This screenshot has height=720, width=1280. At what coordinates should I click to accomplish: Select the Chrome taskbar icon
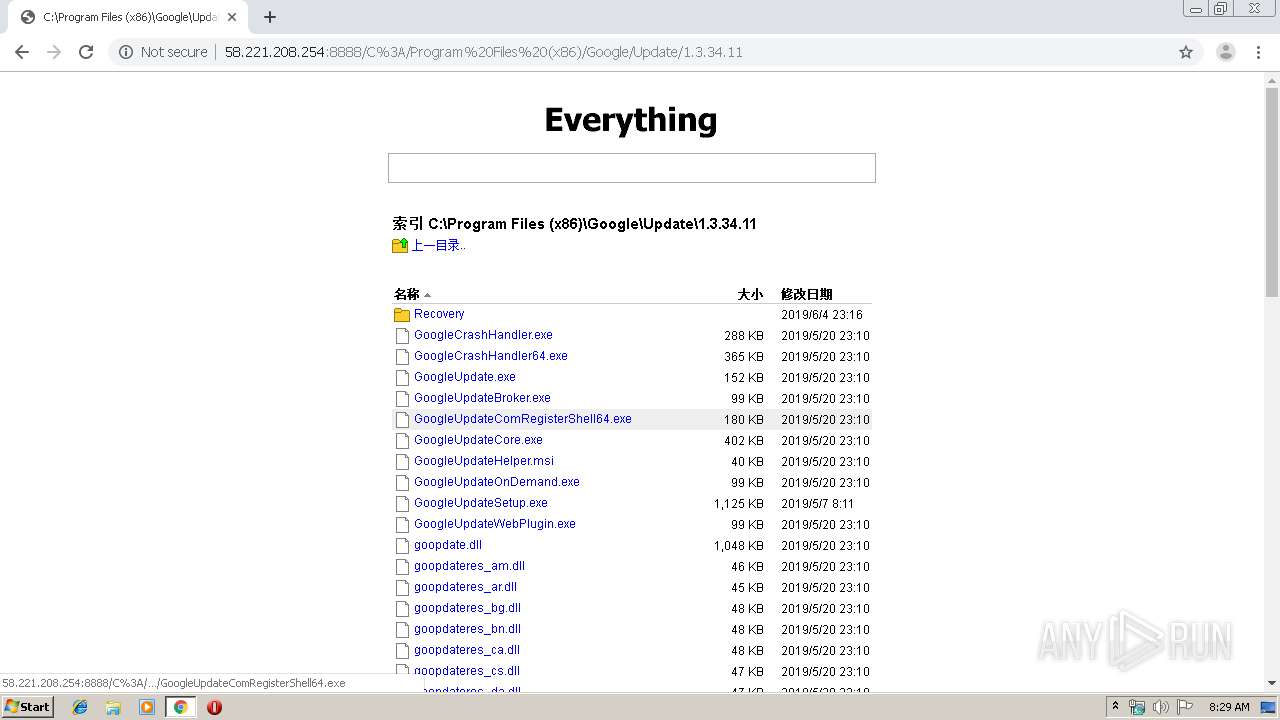180,707
